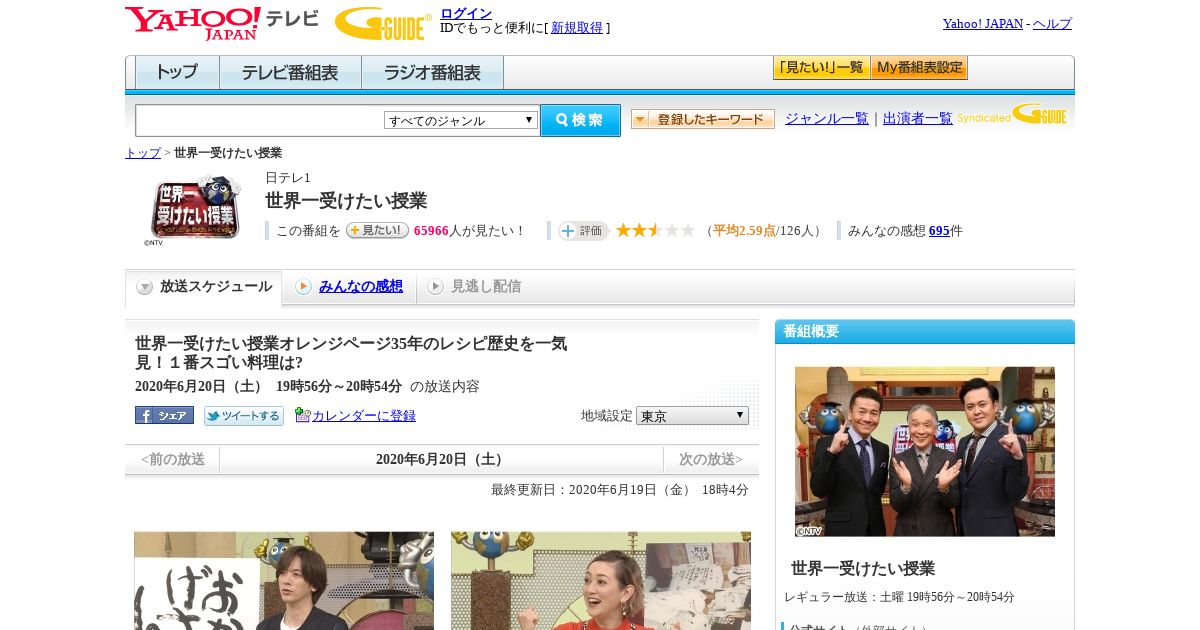Click the レギュラー放送：土曜 19時56分 text
1200x630 pixels.
pos(900,597)
